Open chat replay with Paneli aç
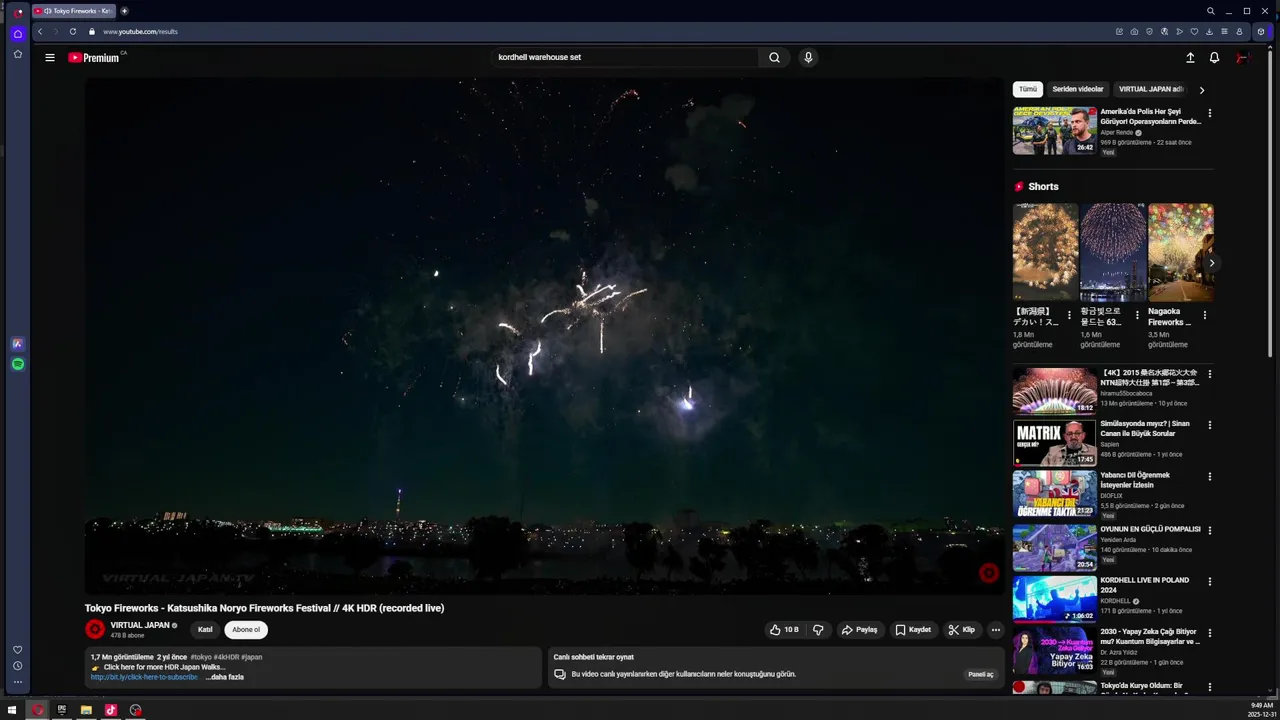The width and height of the screenshot is (1280, 720). point(981,674)
